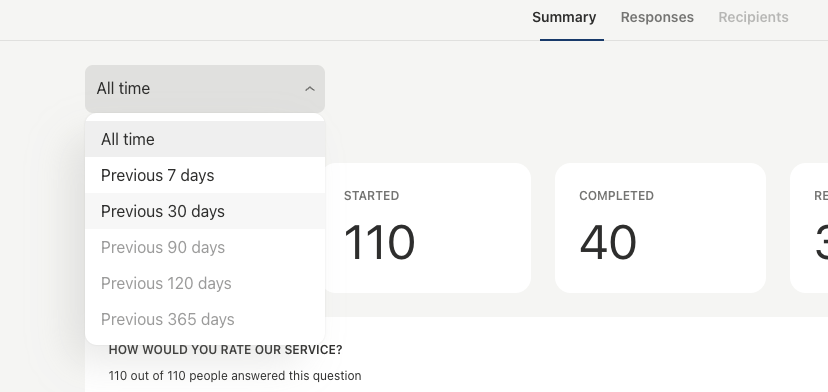
Task: Choose Previous 7 days from the list
Action: [205, 175]
